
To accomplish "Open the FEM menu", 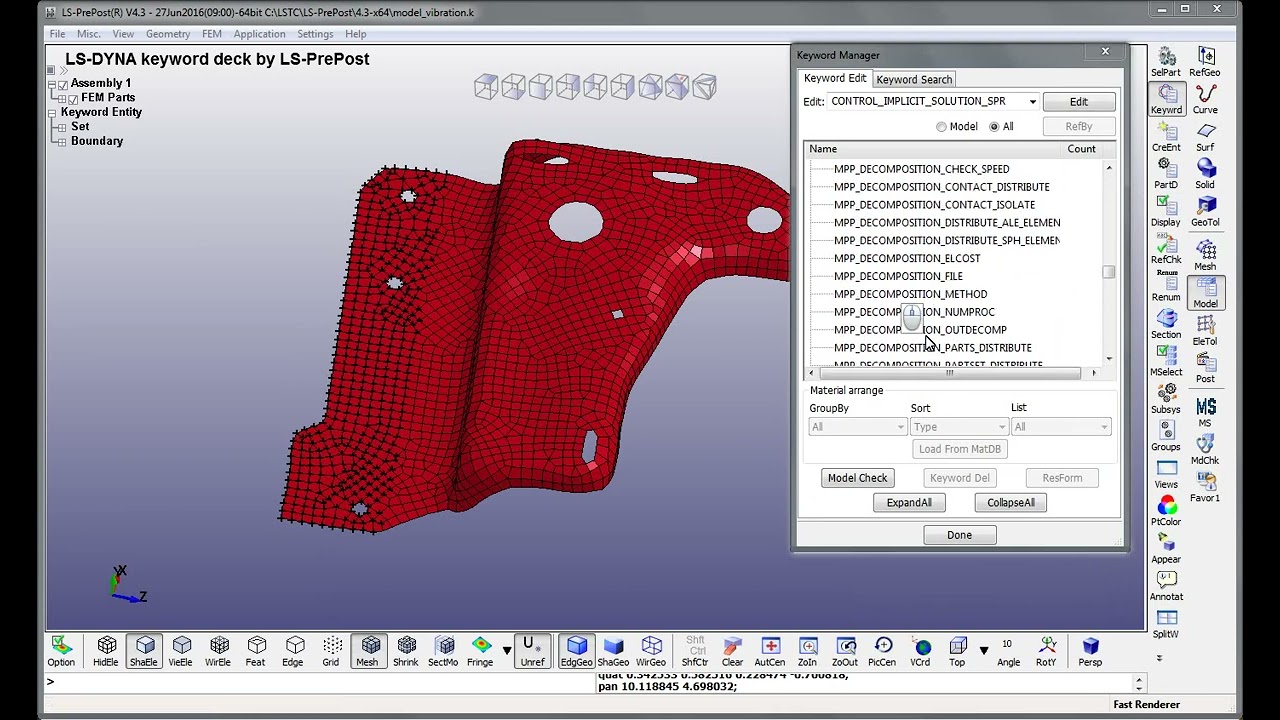I will coord(211,34).
